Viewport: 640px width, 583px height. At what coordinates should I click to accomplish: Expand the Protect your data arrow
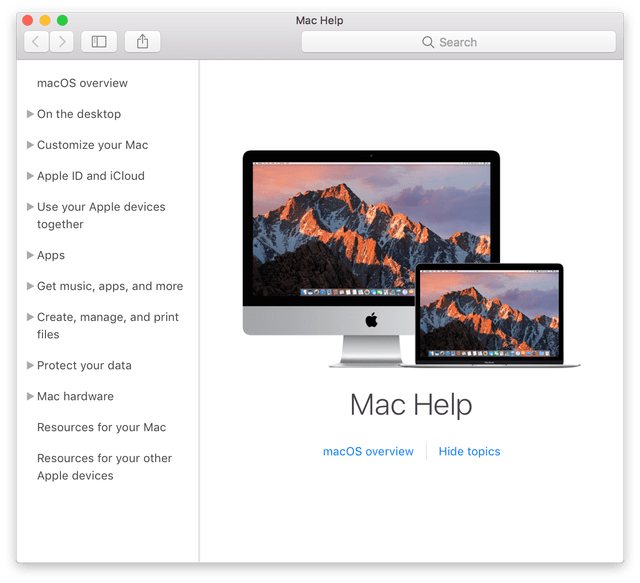click(30, 365)
